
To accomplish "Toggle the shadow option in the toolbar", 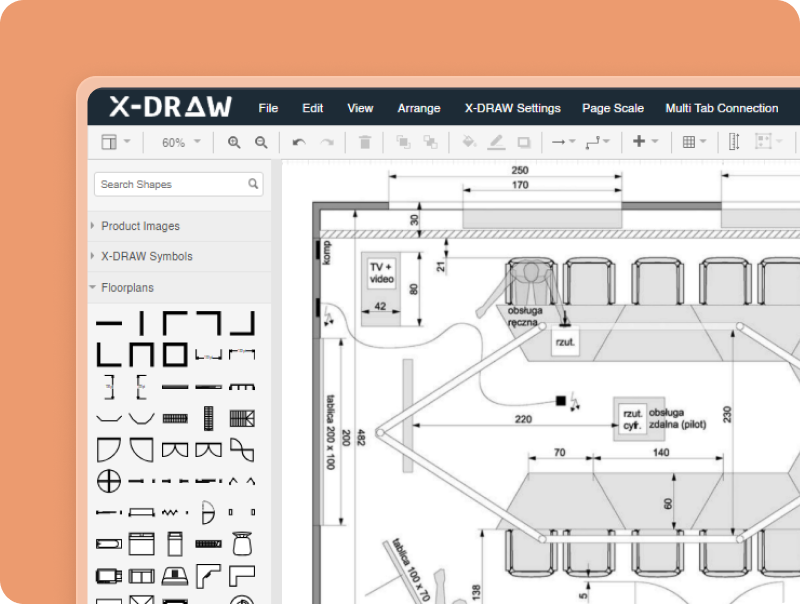I will tap(523, 142).
